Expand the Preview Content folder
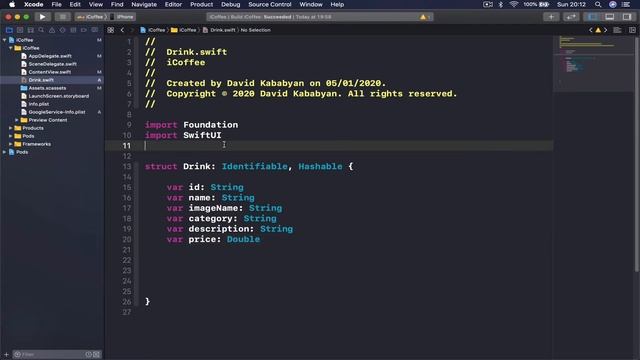Viewport: 640px width, 360px height. (x=16, y=120)
